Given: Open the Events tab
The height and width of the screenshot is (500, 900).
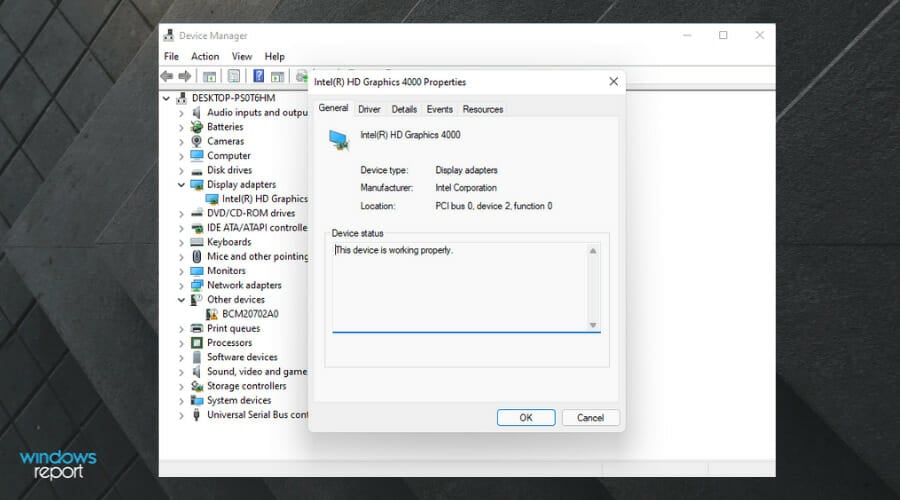Looking at the screenshot, I should point(439,109).
